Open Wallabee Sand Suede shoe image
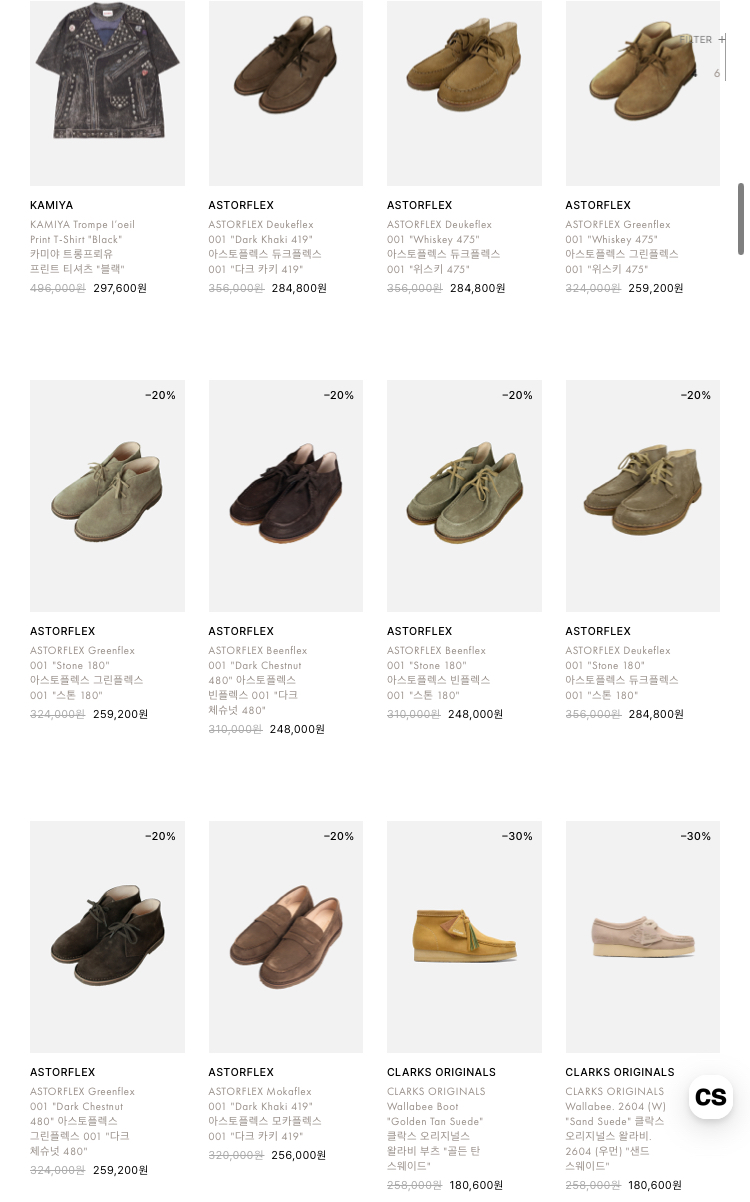 643,937
